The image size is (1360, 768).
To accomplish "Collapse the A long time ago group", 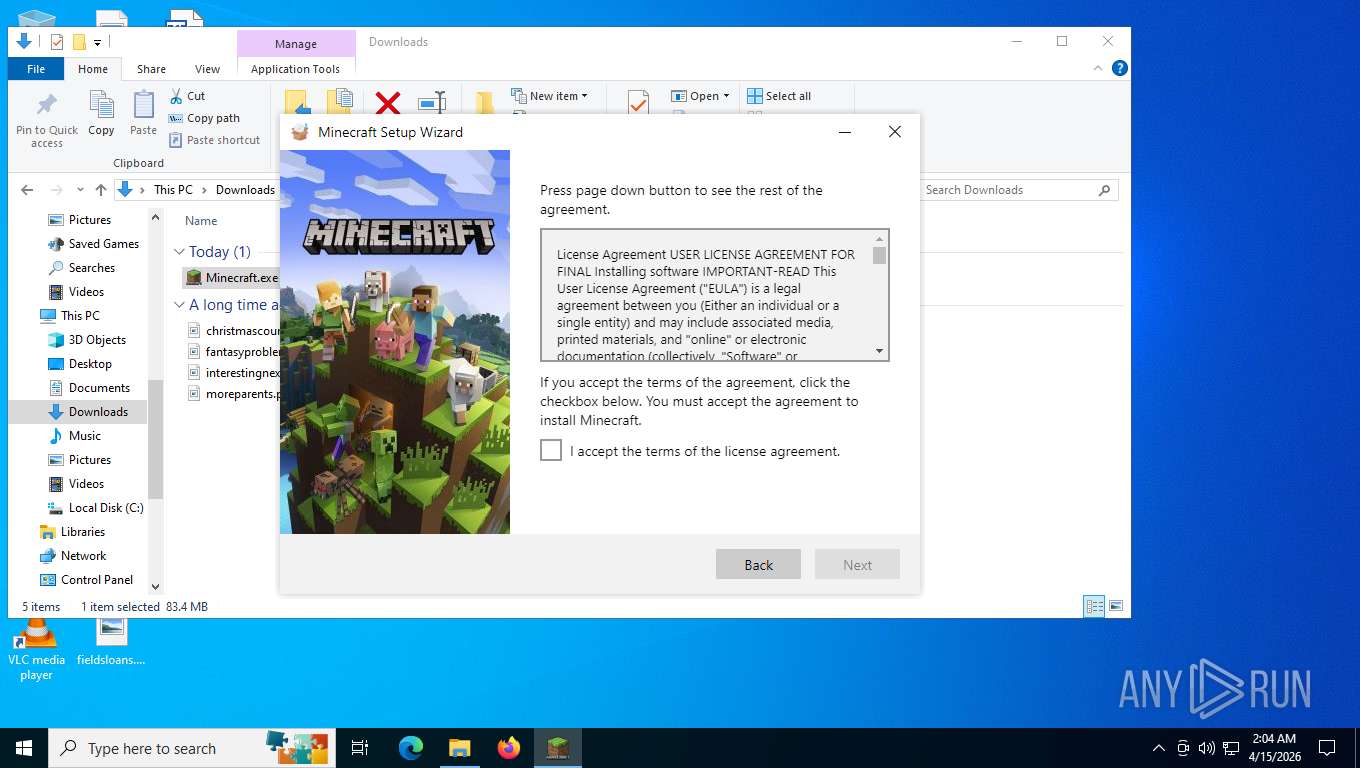I will pyautogui.click(x=180, y=305).
